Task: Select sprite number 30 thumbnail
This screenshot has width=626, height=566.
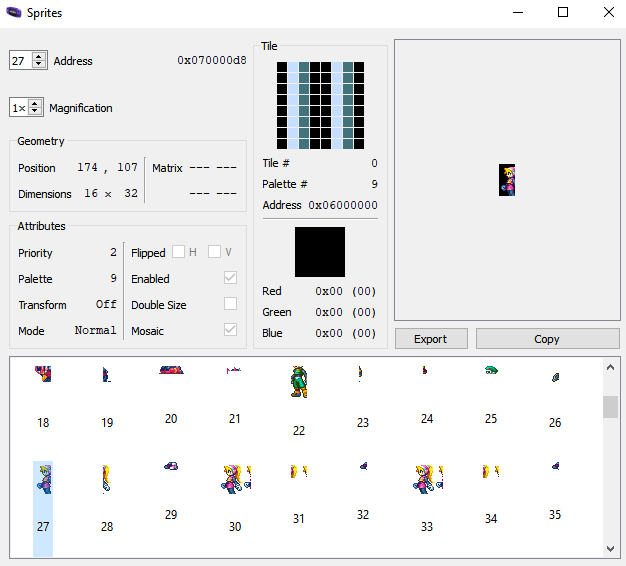Action: tap(235, 478)
